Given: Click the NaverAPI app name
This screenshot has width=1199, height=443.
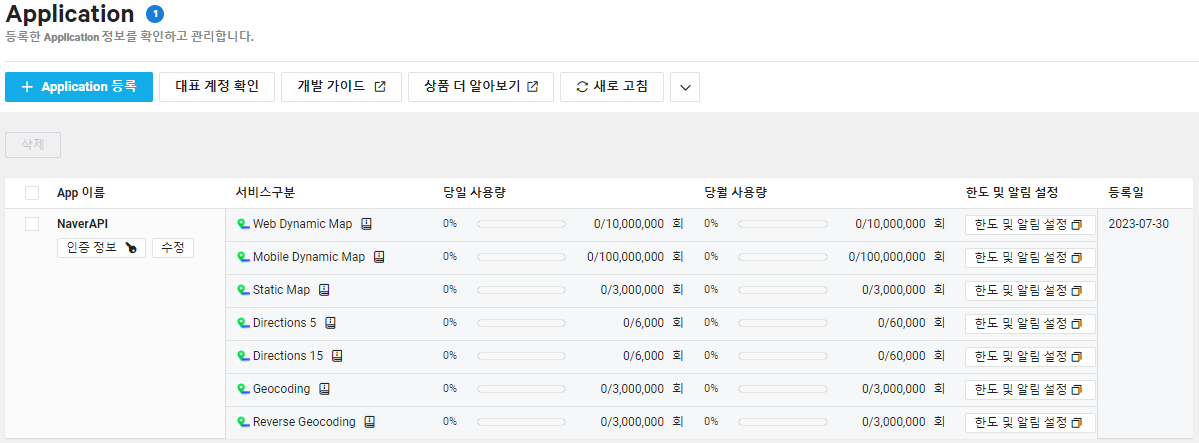Looking at the screenshot, I should coord(82,224).
